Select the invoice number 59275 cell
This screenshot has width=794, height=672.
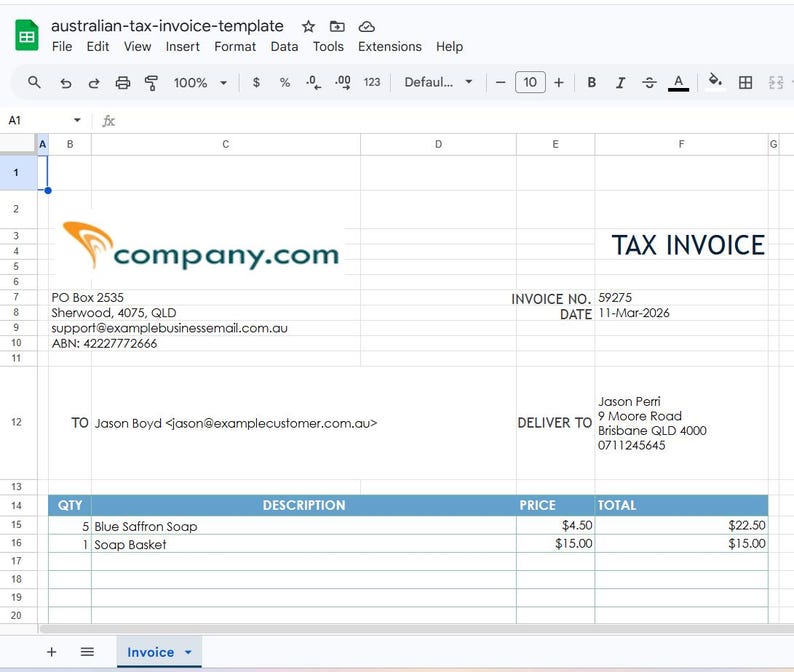click(x=682, y=297)
